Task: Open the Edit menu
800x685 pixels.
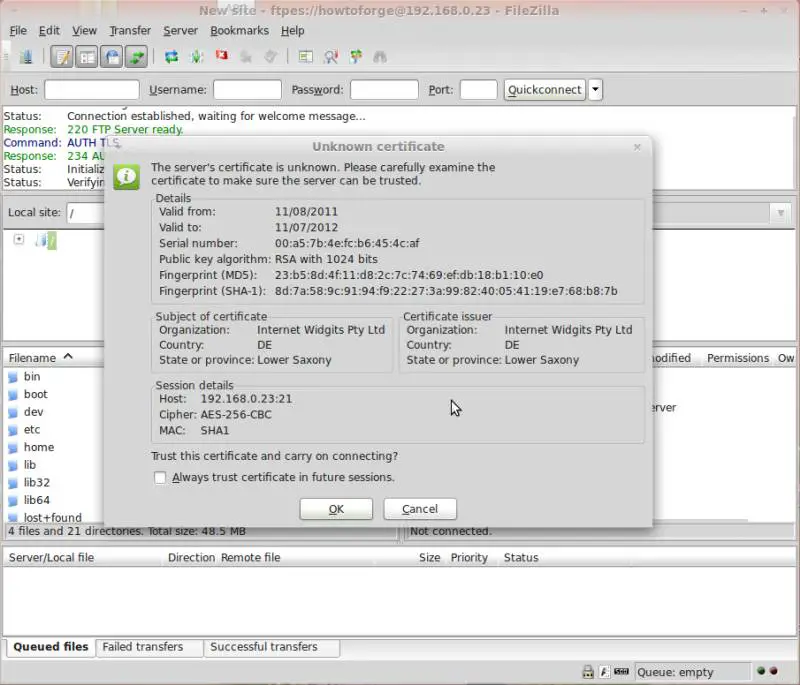Action: (x=49, y=31)
